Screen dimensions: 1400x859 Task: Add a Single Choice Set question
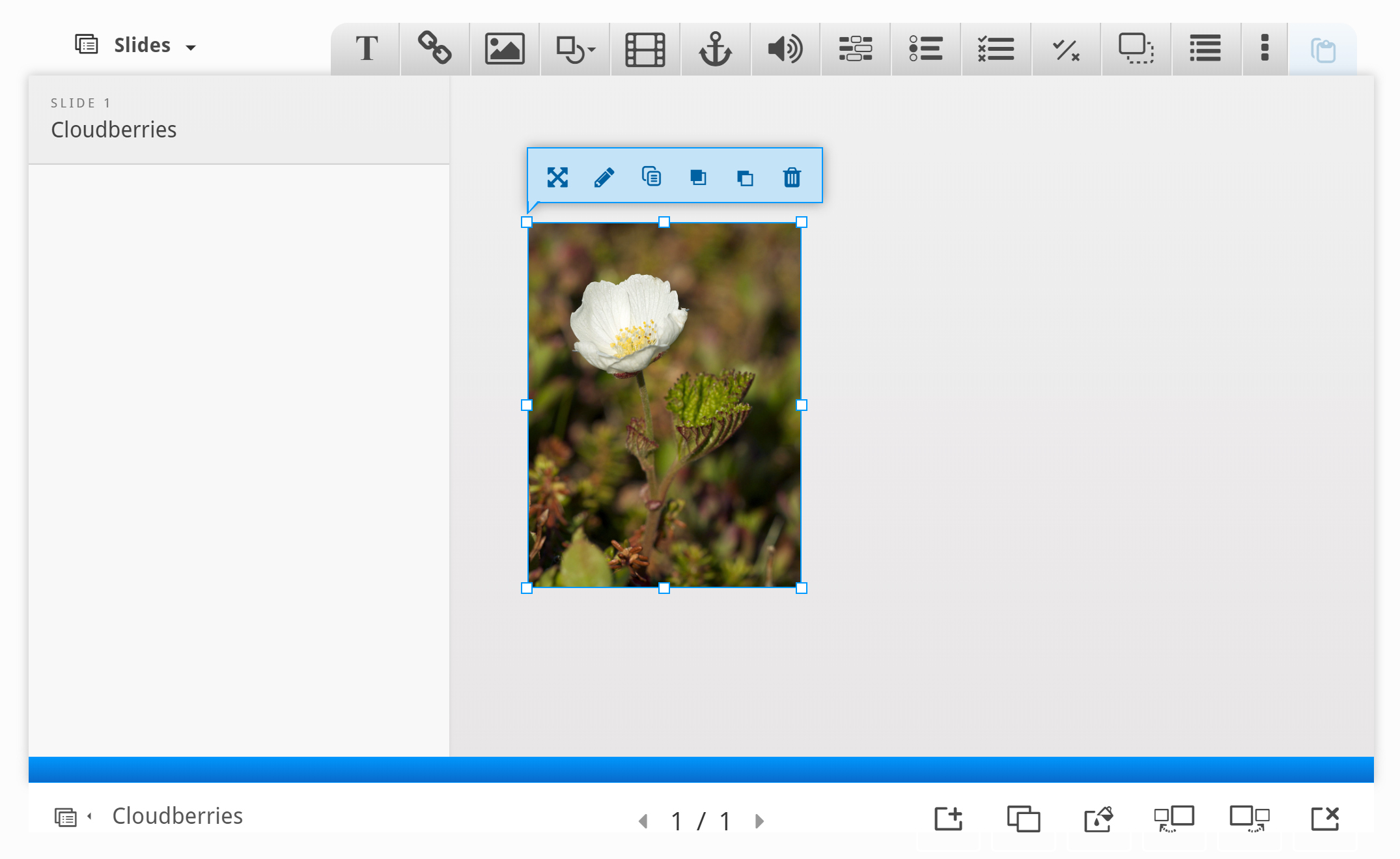pyautogui.click(x=925, y=49)
